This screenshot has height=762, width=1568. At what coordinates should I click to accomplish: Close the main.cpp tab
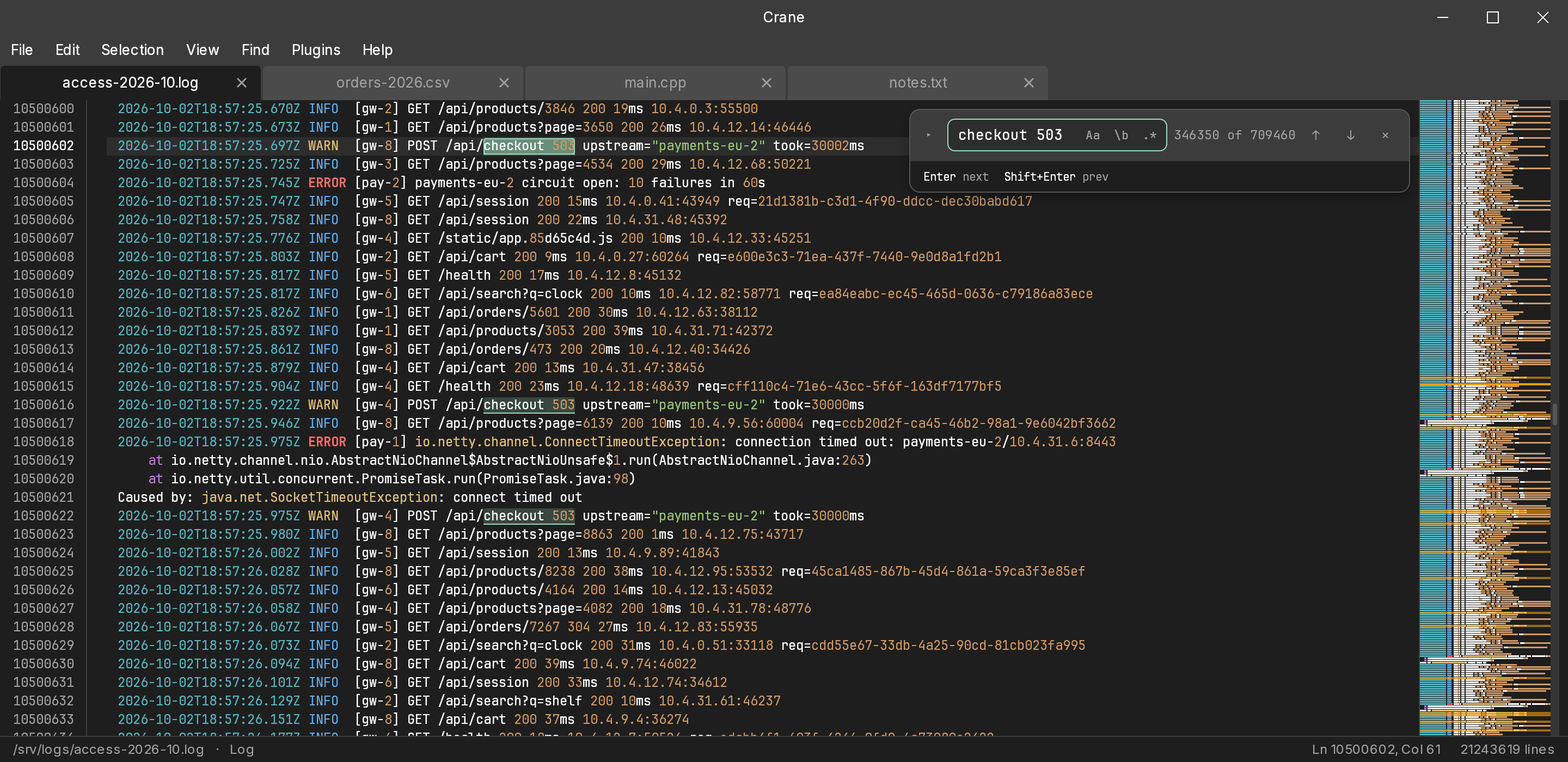click(767, 83)
